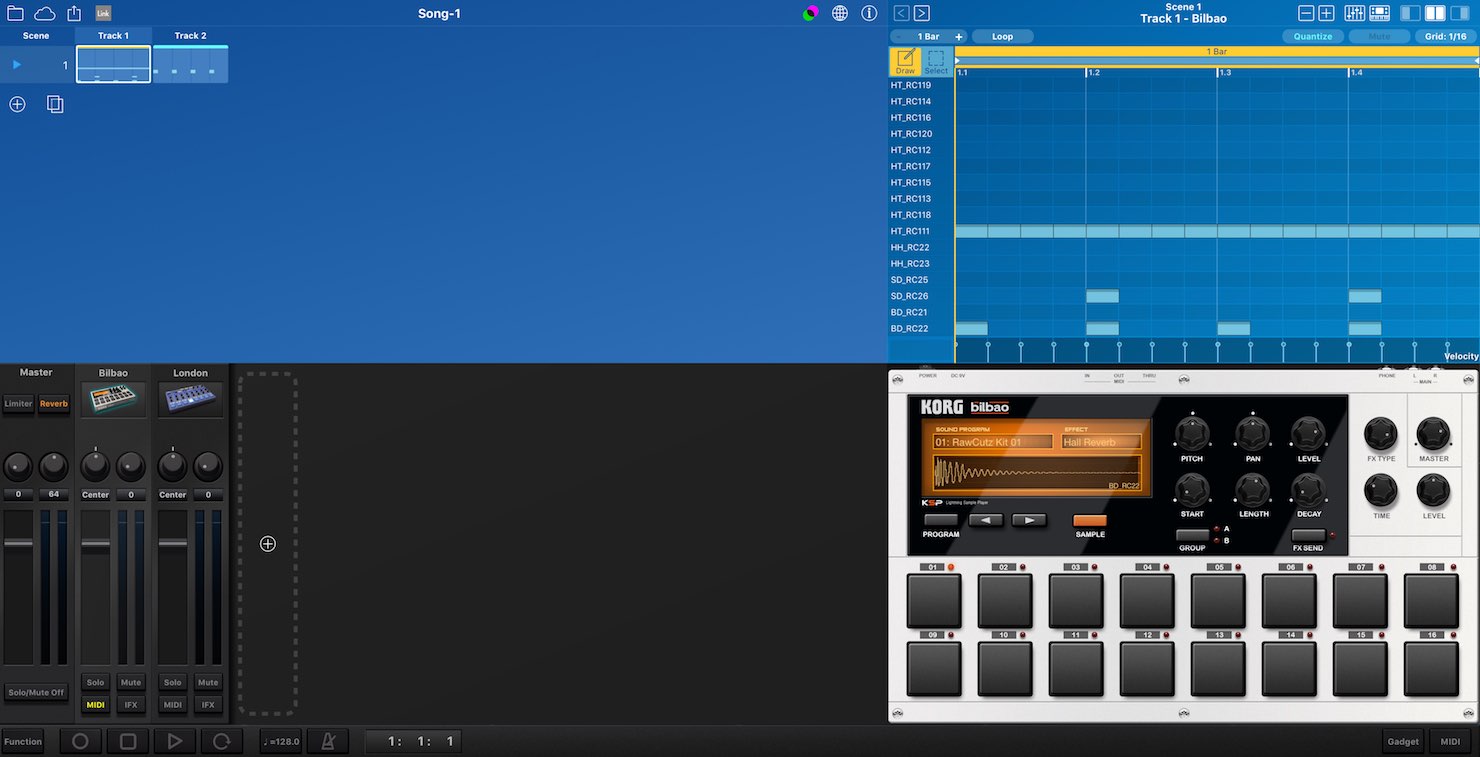Go to next track with right arrow

coord(922,13)
